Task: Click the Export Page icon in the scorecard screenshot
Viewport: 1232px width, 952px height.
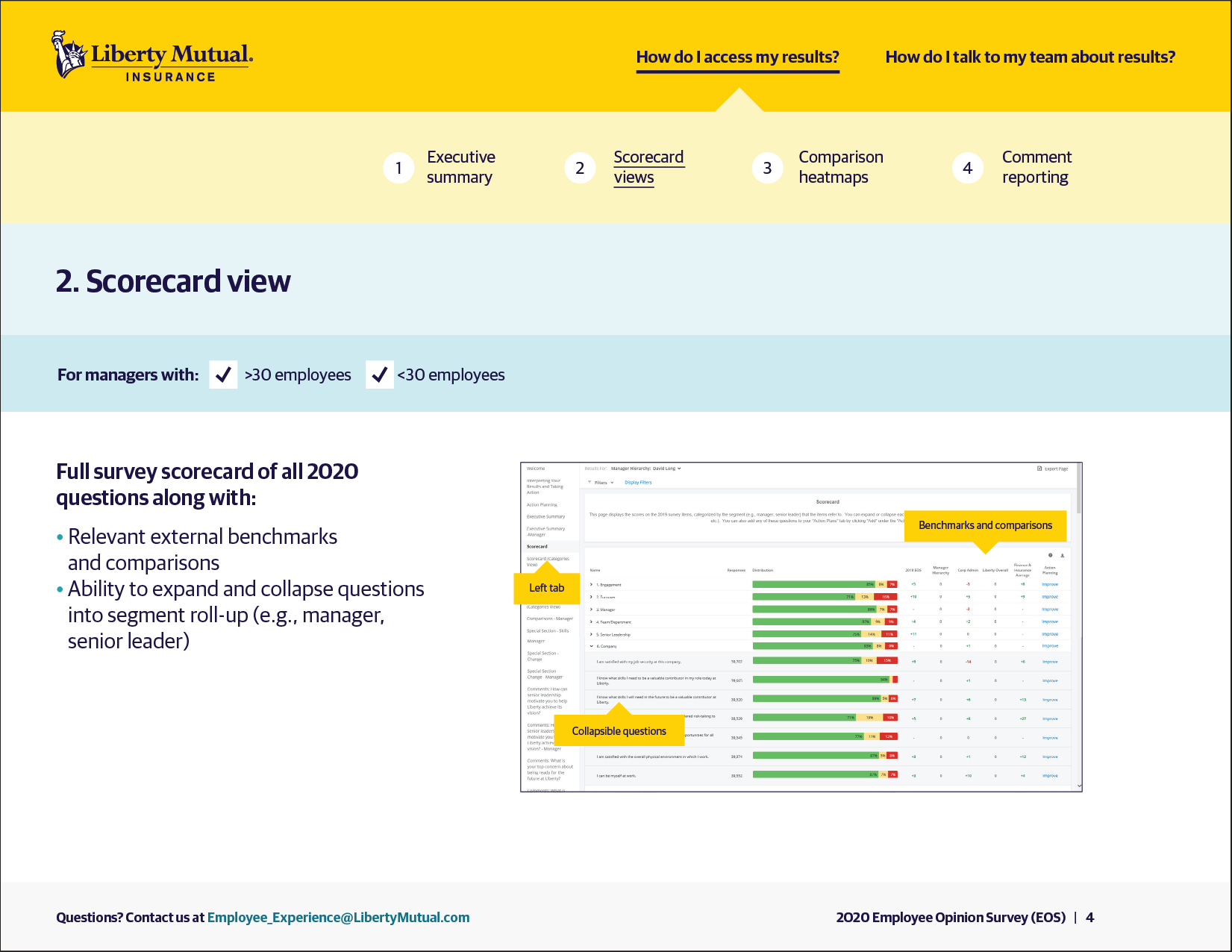Action: (1039, 469)
